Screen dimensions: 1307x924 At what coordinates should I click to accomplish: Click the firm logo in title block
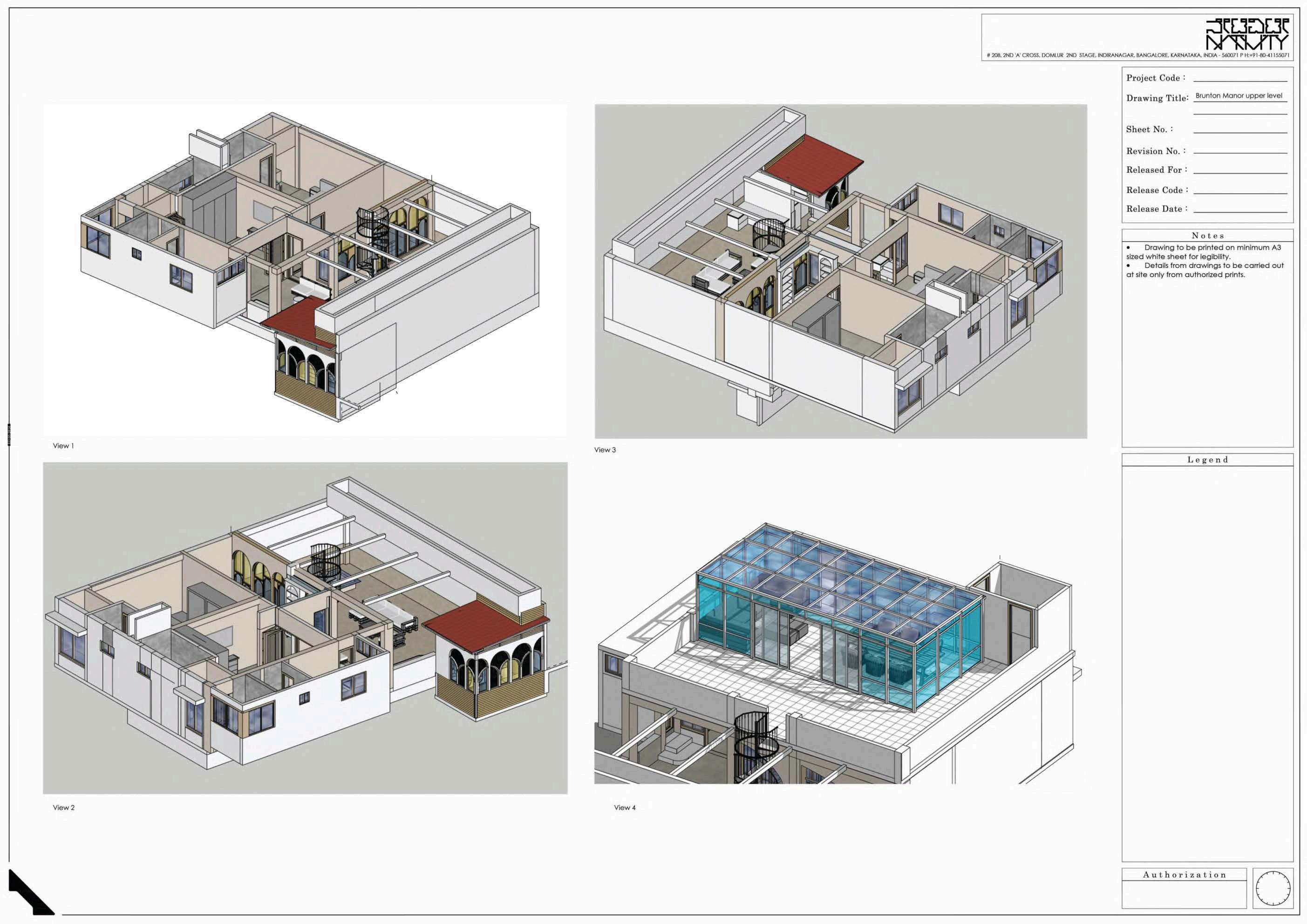point(1246,34)
